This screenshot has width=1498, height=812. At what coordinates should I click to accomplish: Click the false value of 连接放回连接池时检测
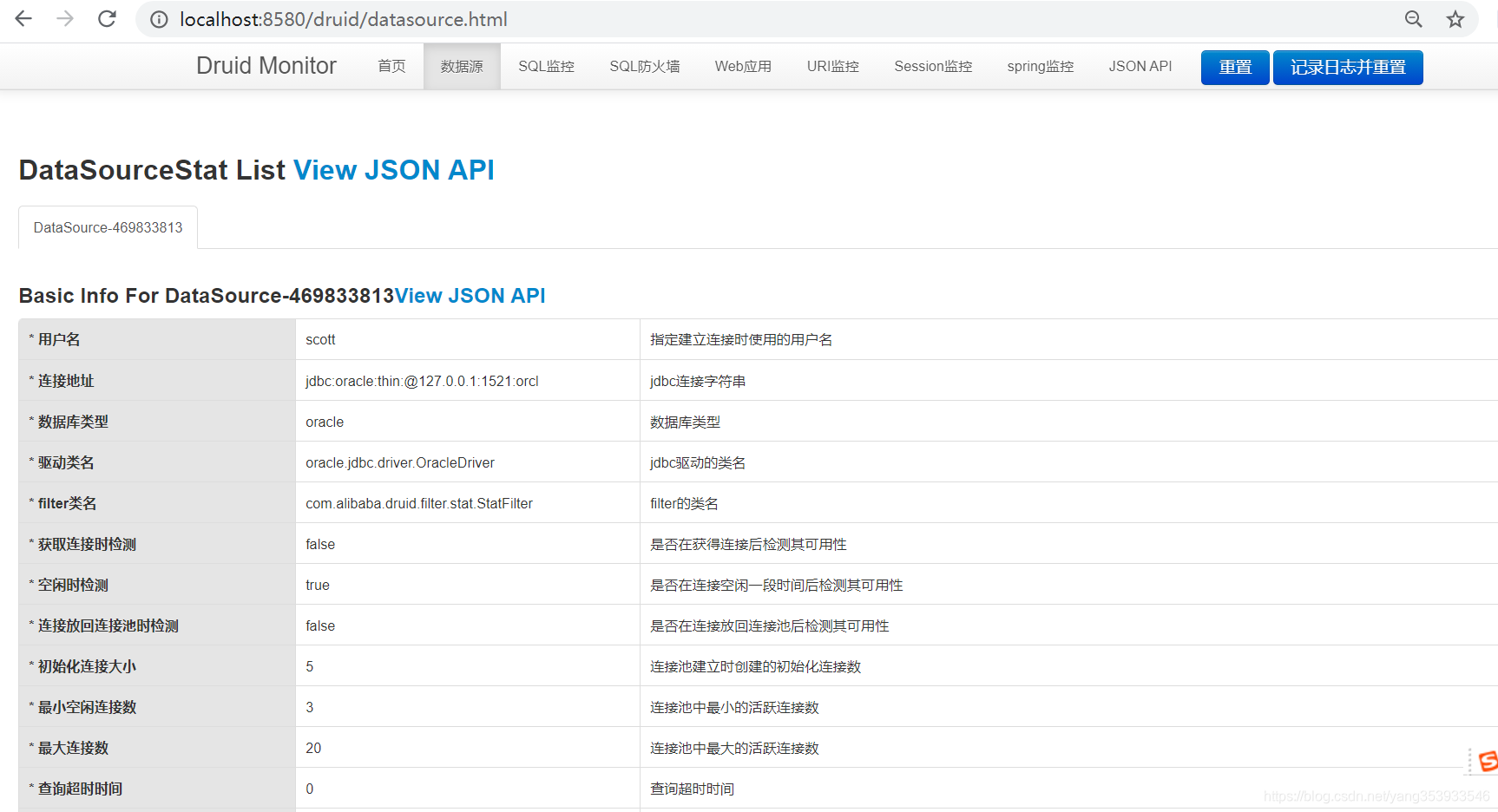(320, 625)
